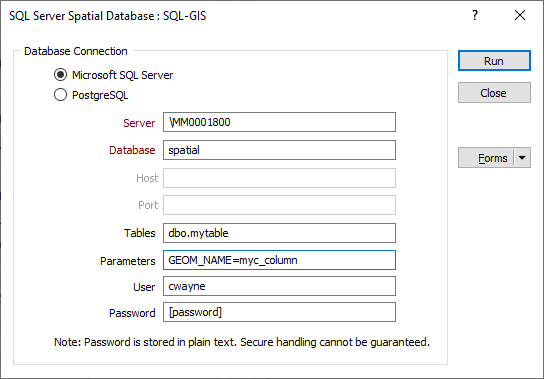Select the PostgreSQL radio button
The width and height of the screenshot is (544, 379).
tap(60, 95)
